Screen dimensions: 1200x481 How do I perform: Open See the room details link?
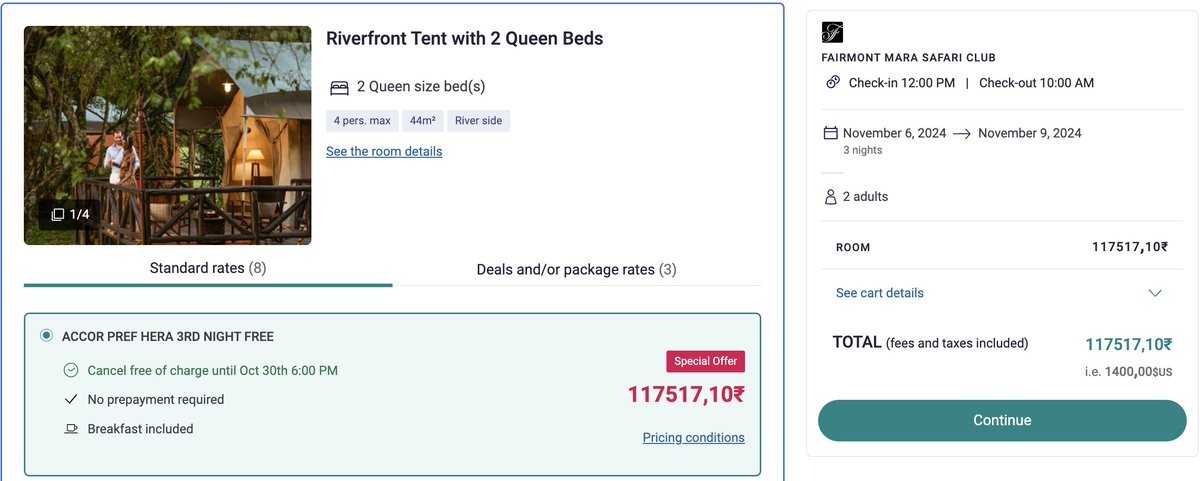[x=384, y=151]
